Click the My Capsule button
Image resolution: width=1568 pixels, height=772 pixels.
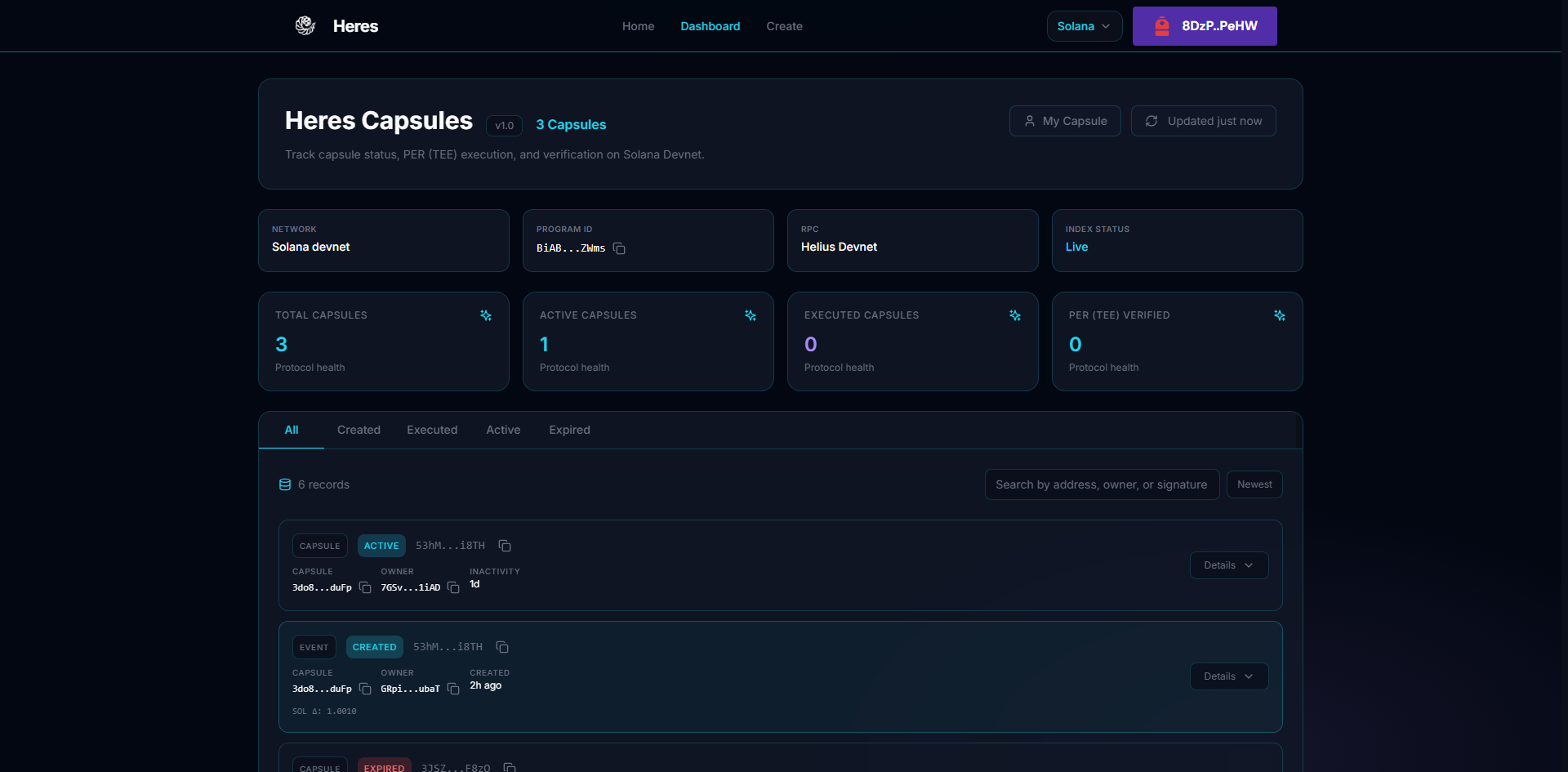click(x=1065, y=121)
